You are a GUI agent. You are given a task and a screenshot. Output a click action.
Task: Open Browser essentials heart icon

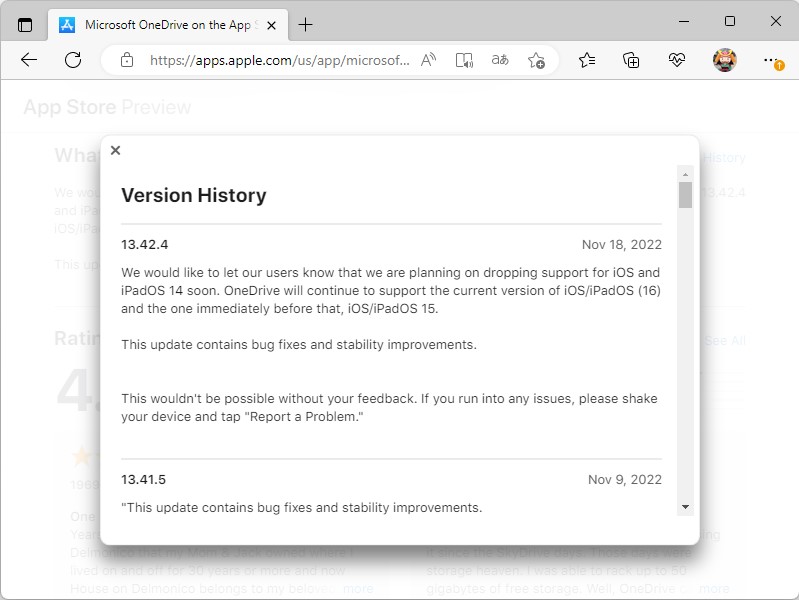tap(677, 60)
